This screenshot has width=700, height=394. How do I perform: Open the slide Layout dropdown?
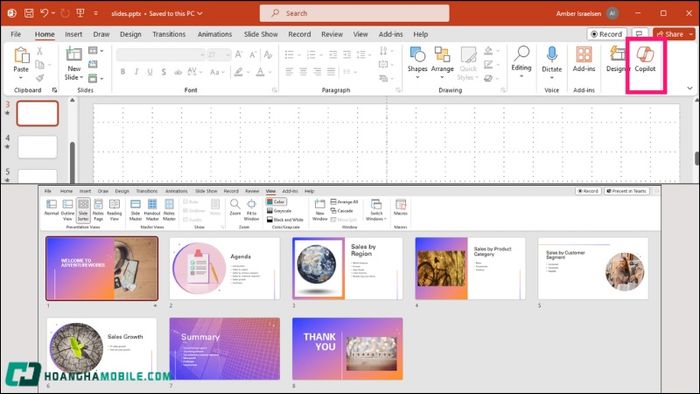pos(96,50)
